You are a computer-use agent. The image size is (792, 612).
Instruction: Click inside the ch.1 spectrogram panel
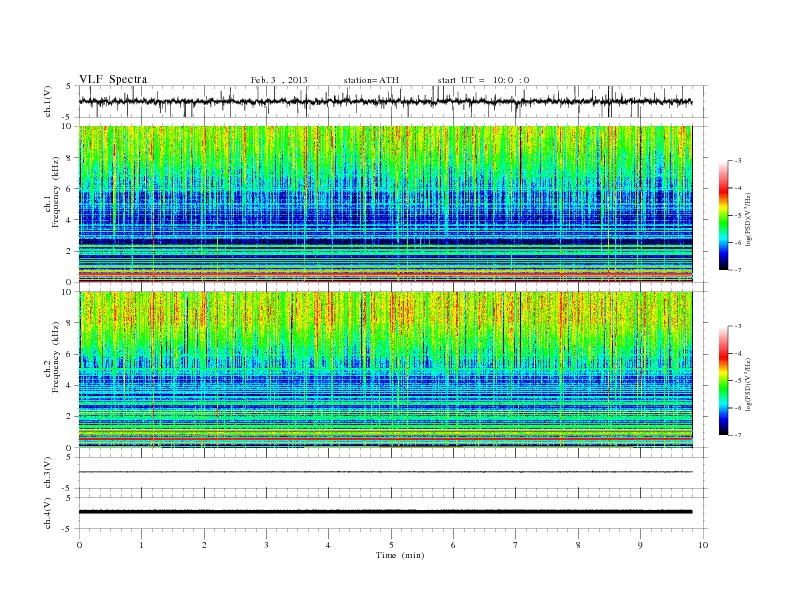pyautogui.click(x=385, y=204)
